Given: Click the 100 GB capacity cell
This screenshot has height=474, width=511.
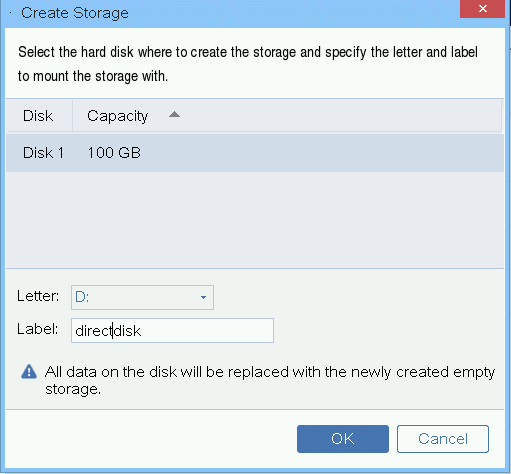Looking at the screenshot, I should pos(114,153).
